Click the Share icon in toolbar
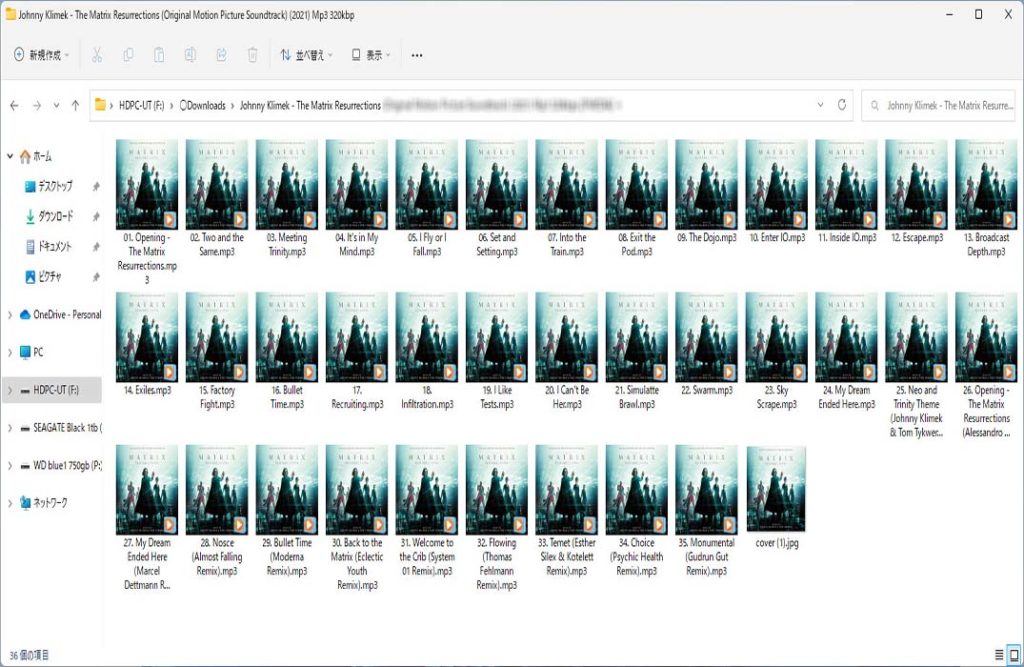1024x667 pixels. tap(221, 55)
